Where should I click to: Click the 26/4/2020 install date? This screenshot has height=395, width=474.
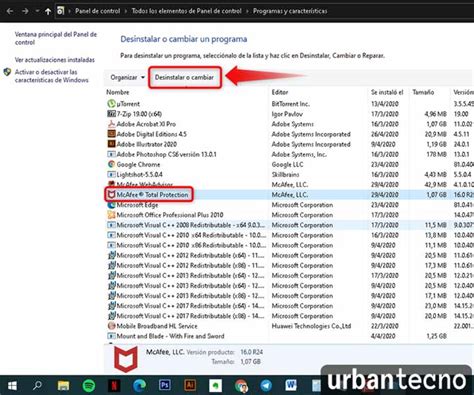coord(385,134)
